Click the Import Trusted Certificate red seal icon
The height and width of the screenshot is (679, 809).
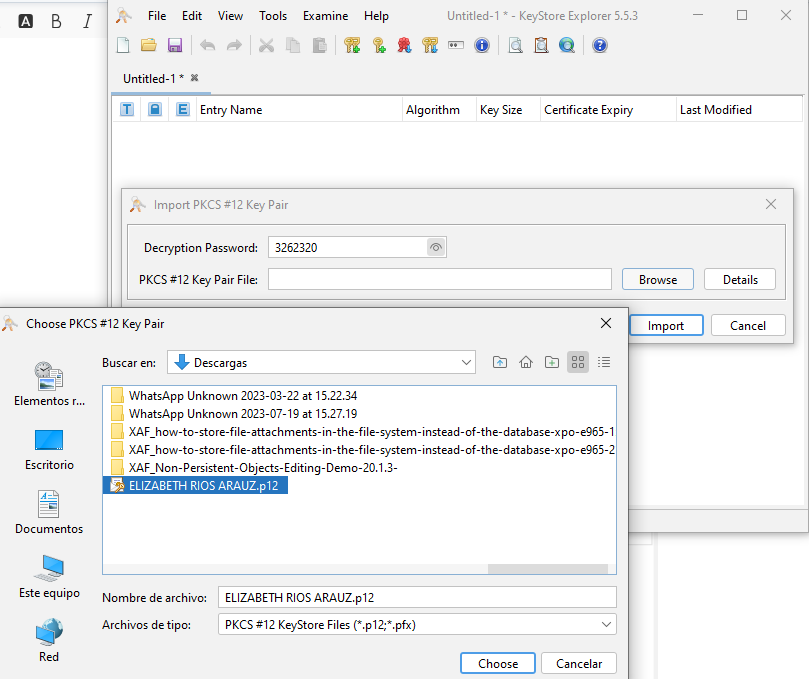pyautogui.click(x=404, y=45)
